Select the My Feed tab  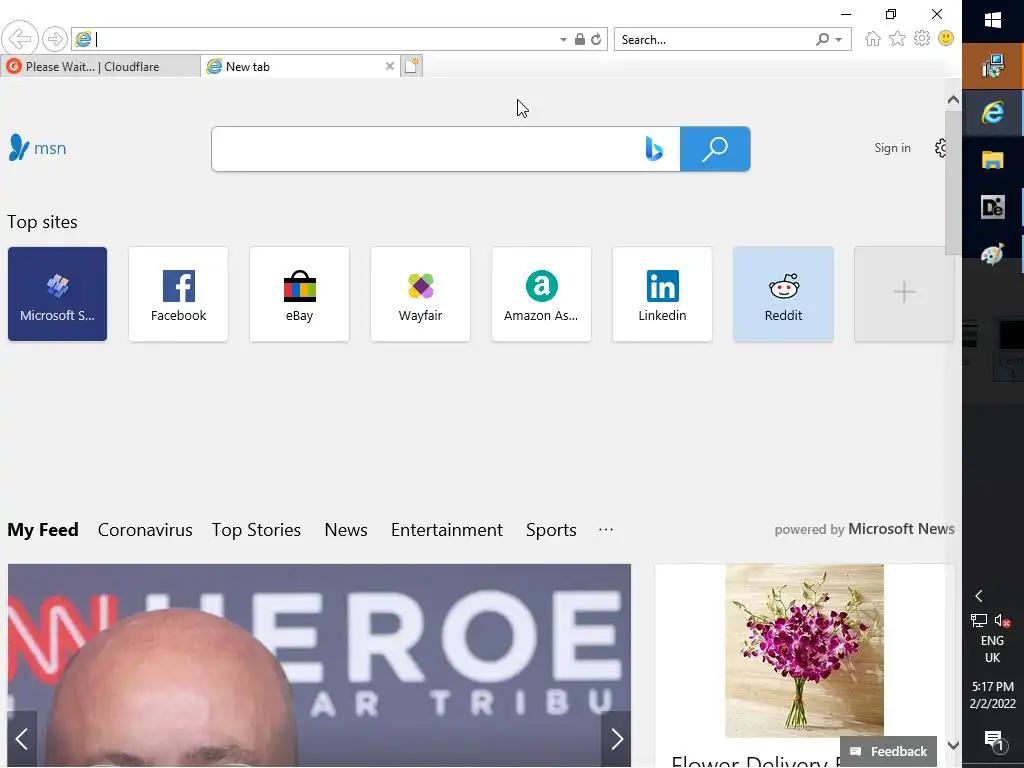pos(43,530)
